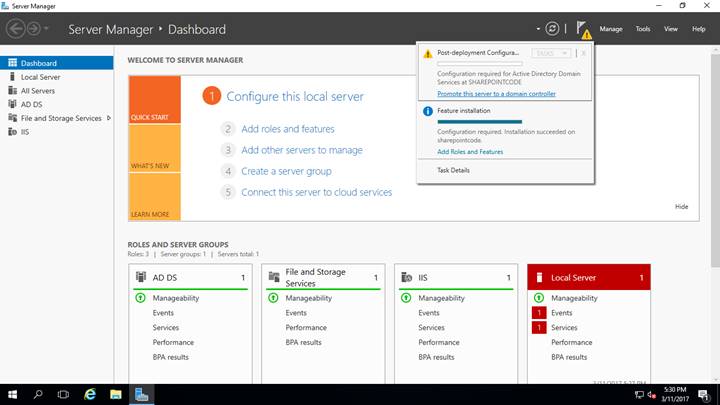Open the Tools menu
The width and height of the screenshot is (720, 405).
pos(642,29)
